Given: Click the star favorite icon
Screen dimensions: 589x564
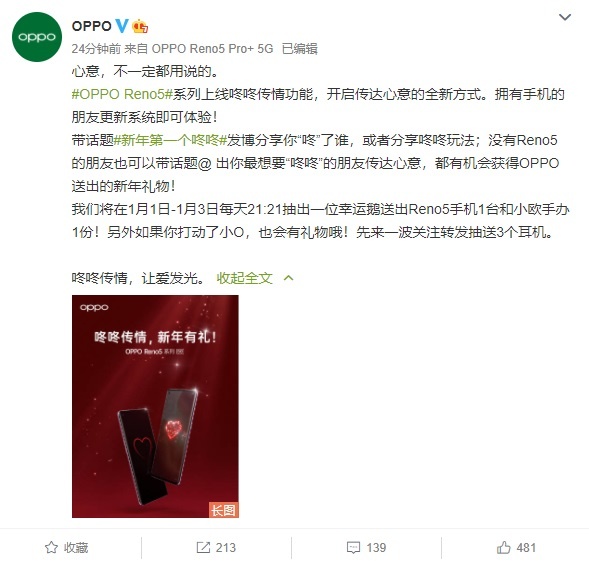Looking at the screenshot, I should tap(51, 547).
